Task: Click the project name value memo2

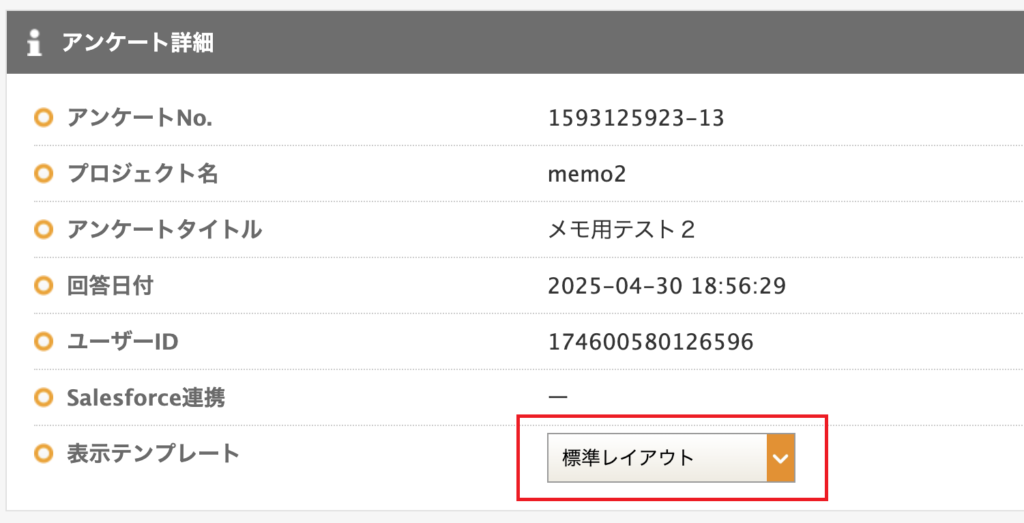Action: 587,174
